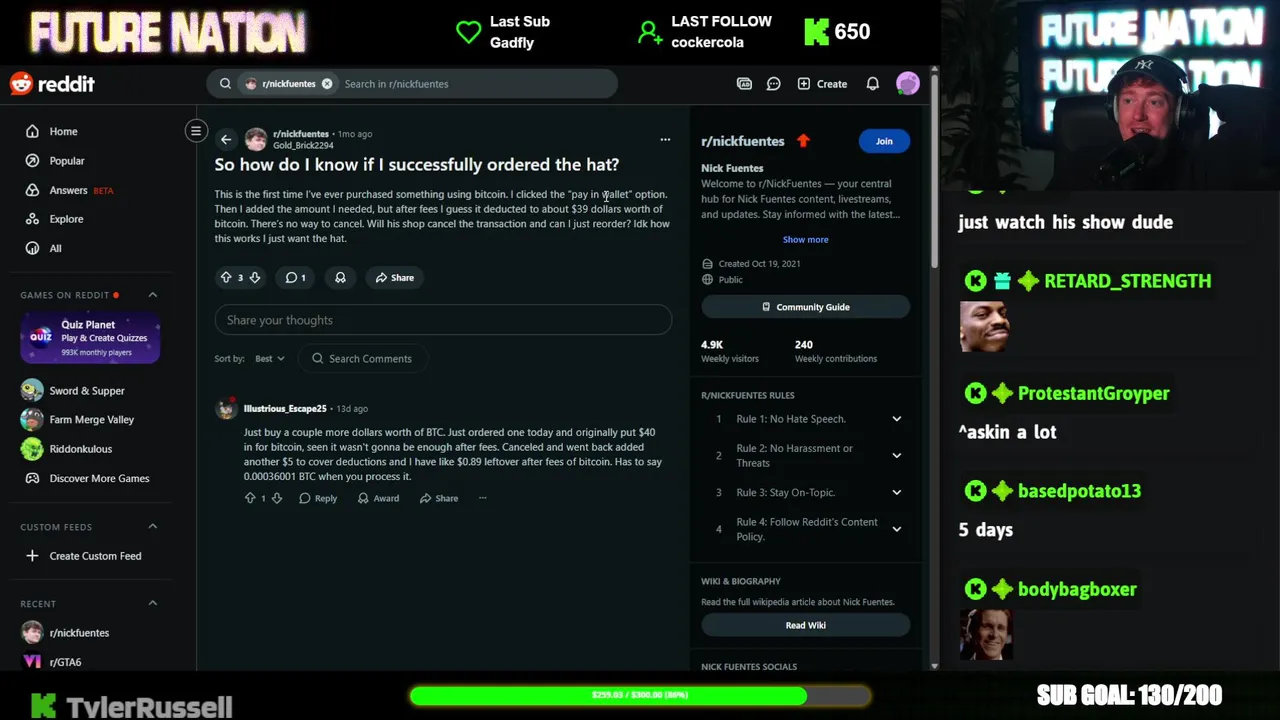This screenshot has width=1280, height=720.
Task: Collapse the Games on Reddit section
Action: pyautogui.click(x=153, y=295)
